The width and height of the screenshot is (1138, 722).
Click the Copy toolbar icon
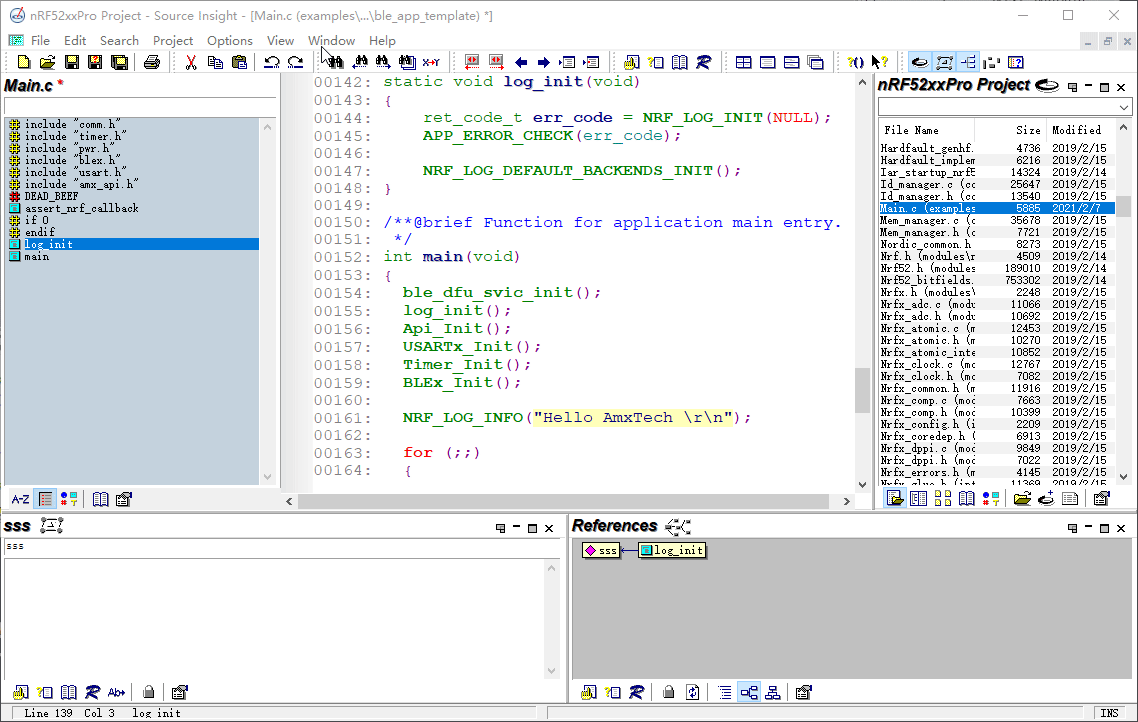click(x=215, y=62)
